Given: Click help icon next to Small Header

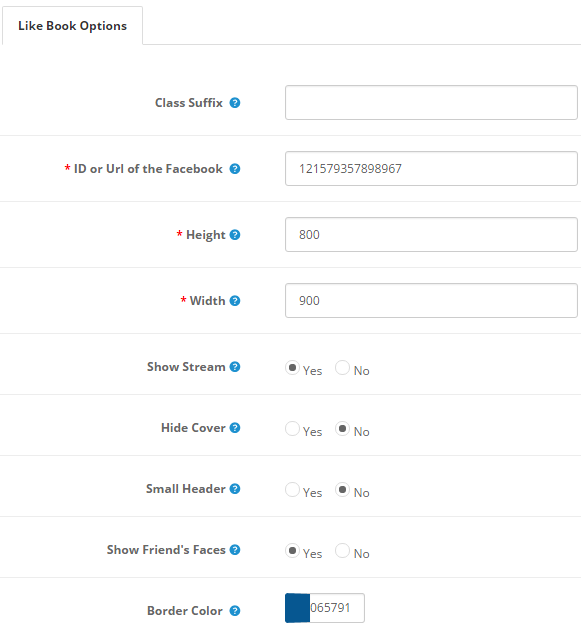Looking at the screenshot, I should tap(235, 489).
